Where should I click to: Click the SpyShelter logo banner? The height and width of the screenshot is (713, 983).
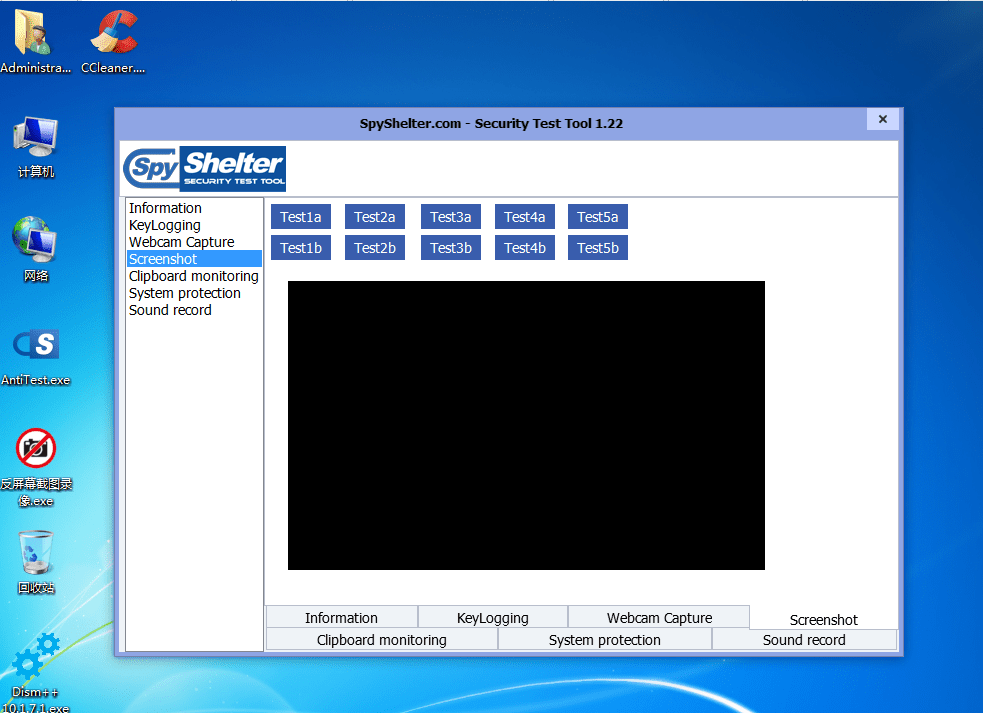click(x=204, y=168)
